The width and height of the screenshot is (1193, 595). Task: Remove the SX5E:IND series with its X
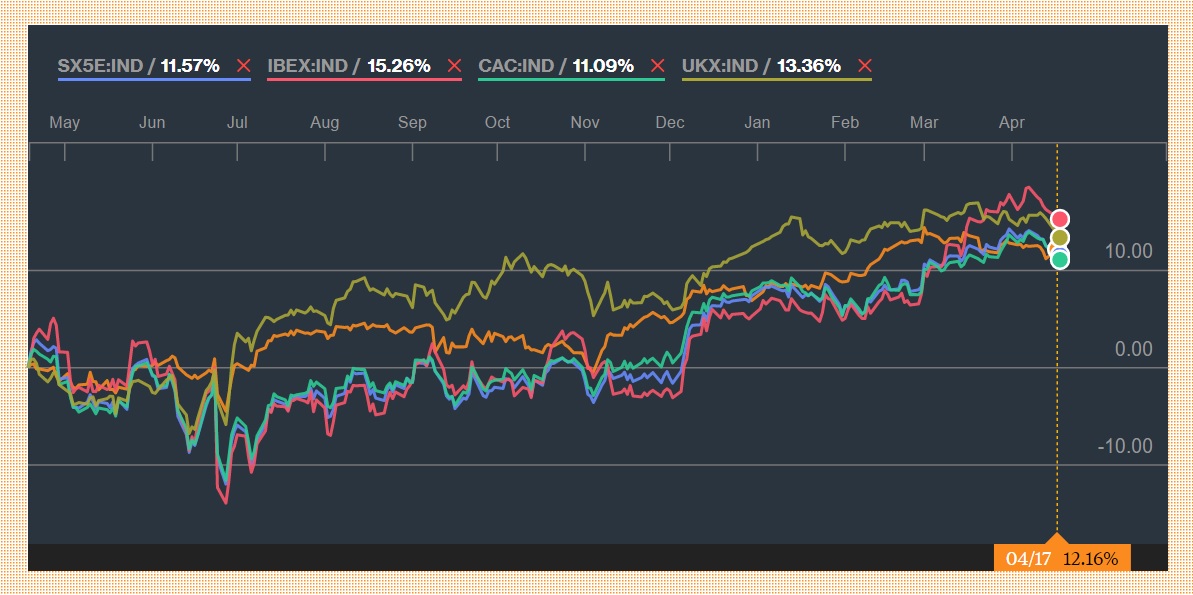coord(243,67)
